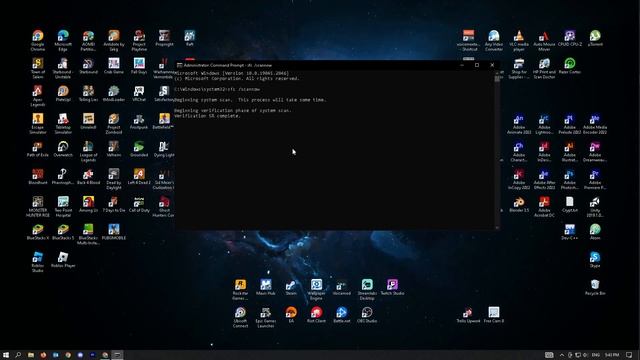
Task: Select the Dead by Daylight desktop icon
Action: tap(113, 179)
